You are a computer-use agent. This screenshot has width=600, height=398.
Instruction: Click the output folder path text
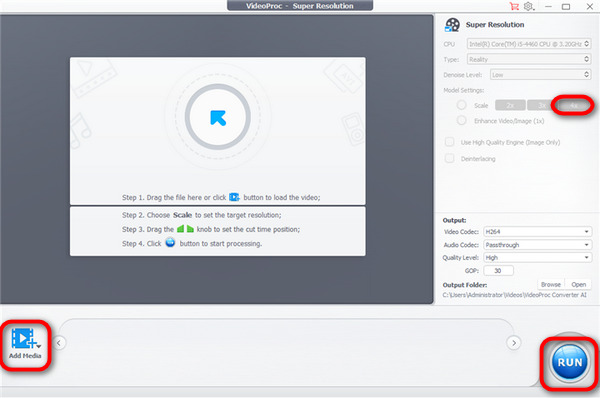click(514, 295)
